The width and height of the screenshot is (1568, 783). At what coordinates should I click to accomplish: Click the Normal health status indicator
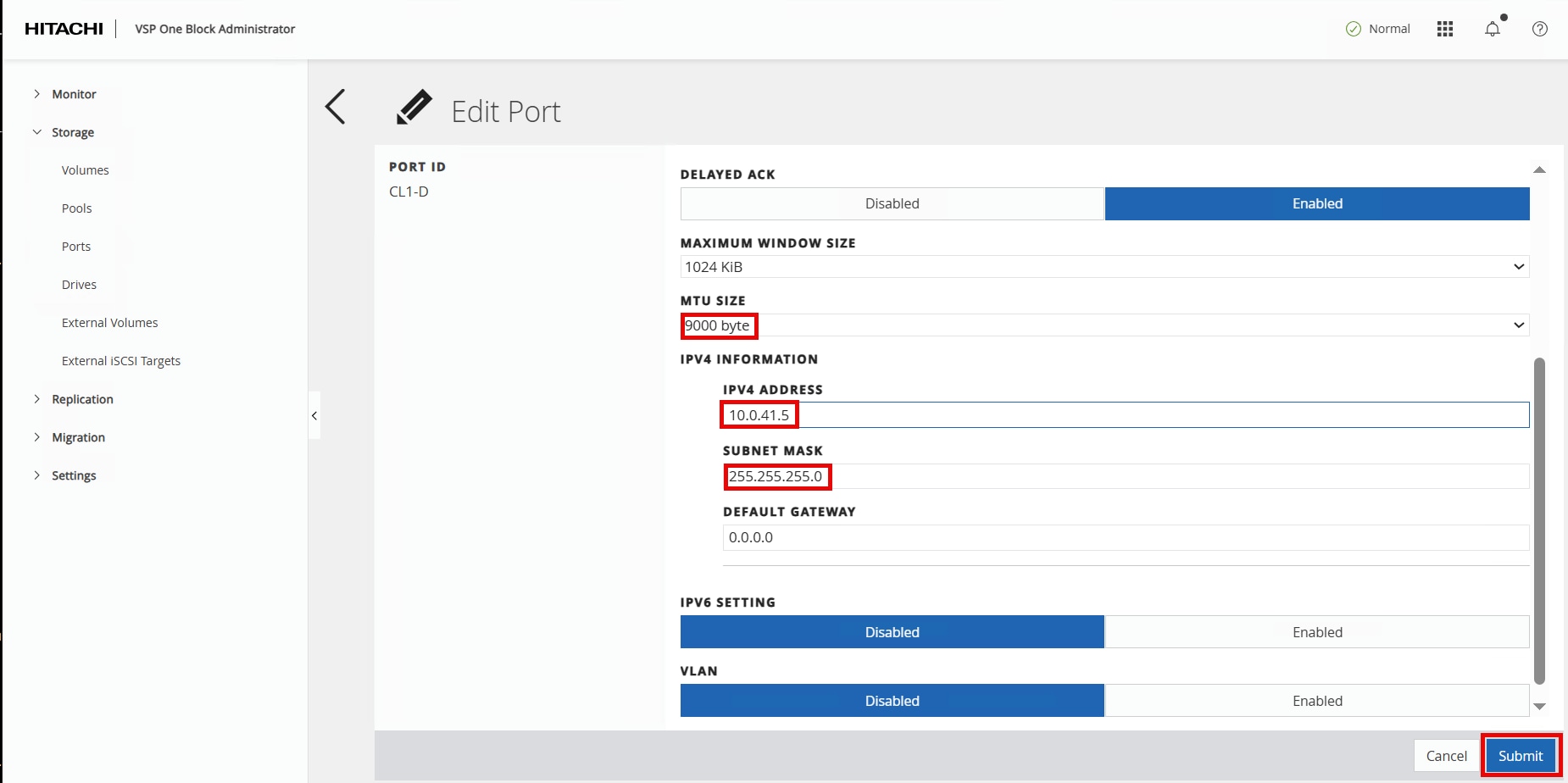coord(1376,28)
